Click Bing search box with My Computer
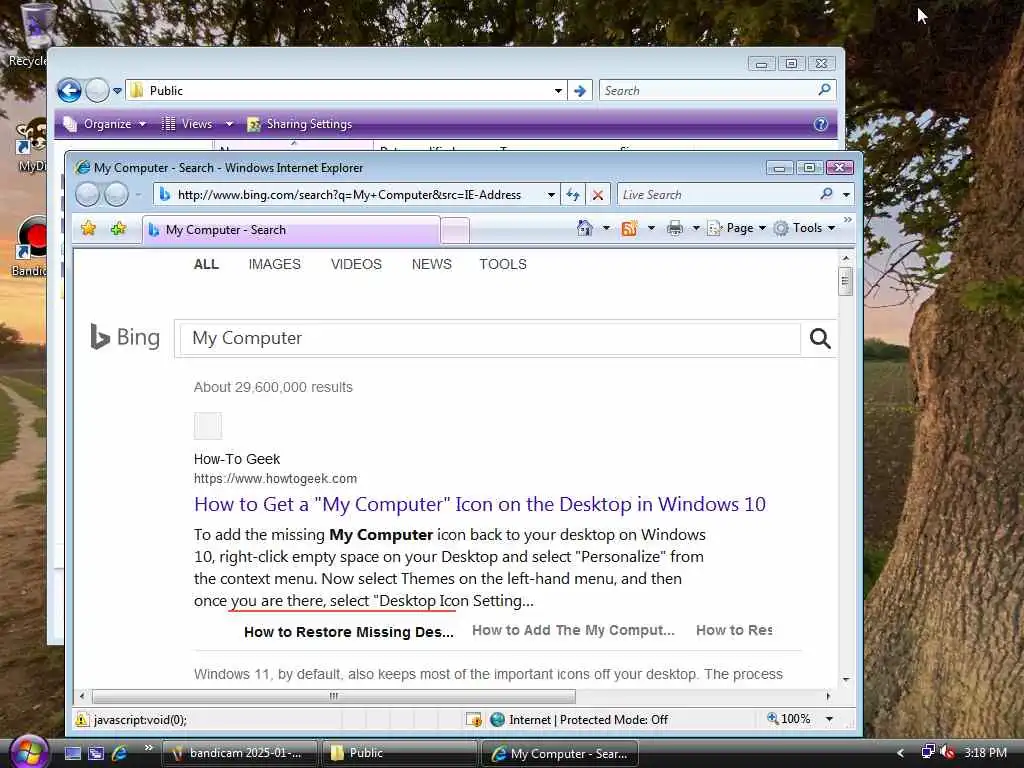The image size is (1024, 768). pyautogui.click(x=490, y=338)
